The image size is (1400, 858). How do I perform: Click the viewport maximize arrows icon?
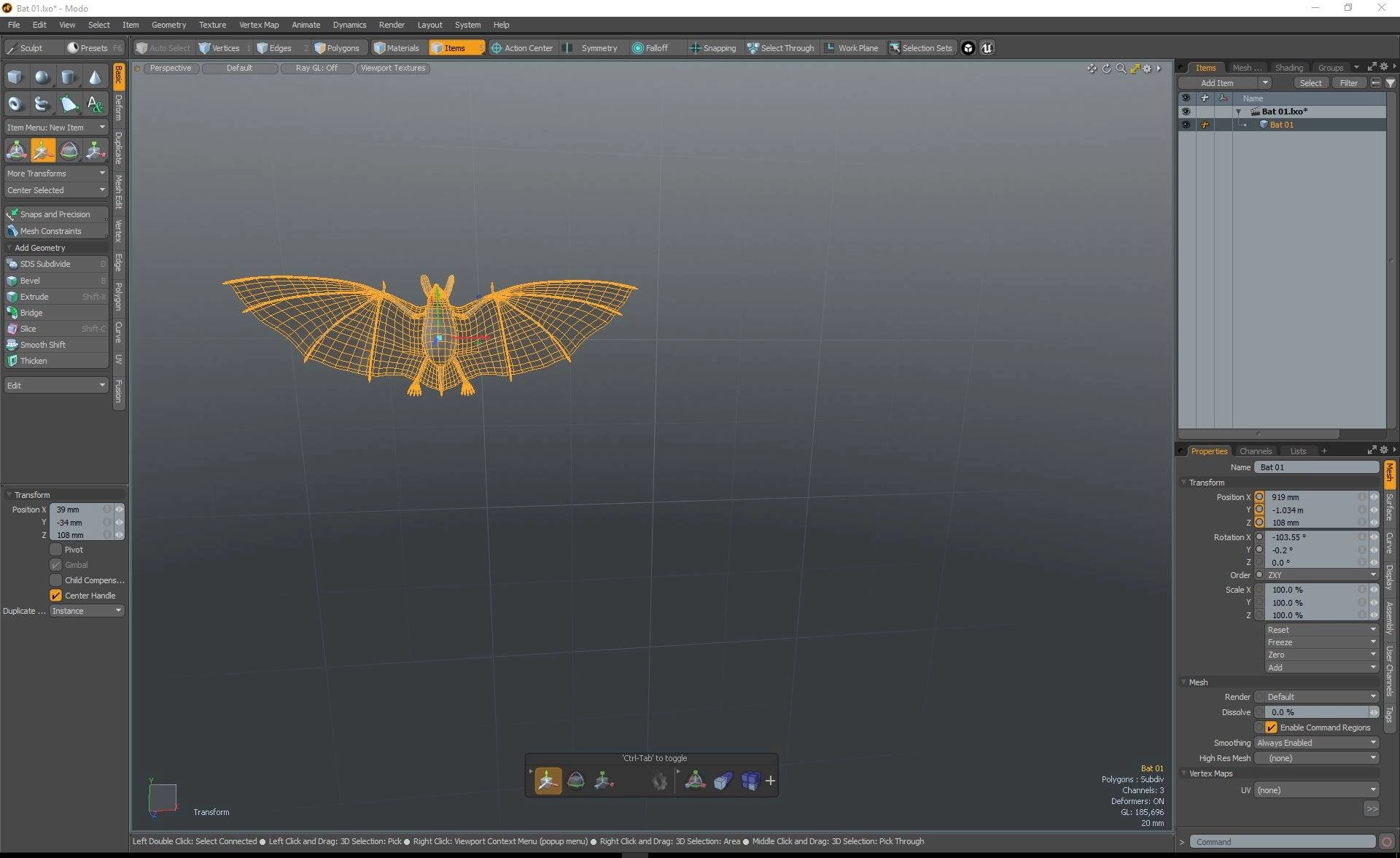click(x=1135, y=69)
